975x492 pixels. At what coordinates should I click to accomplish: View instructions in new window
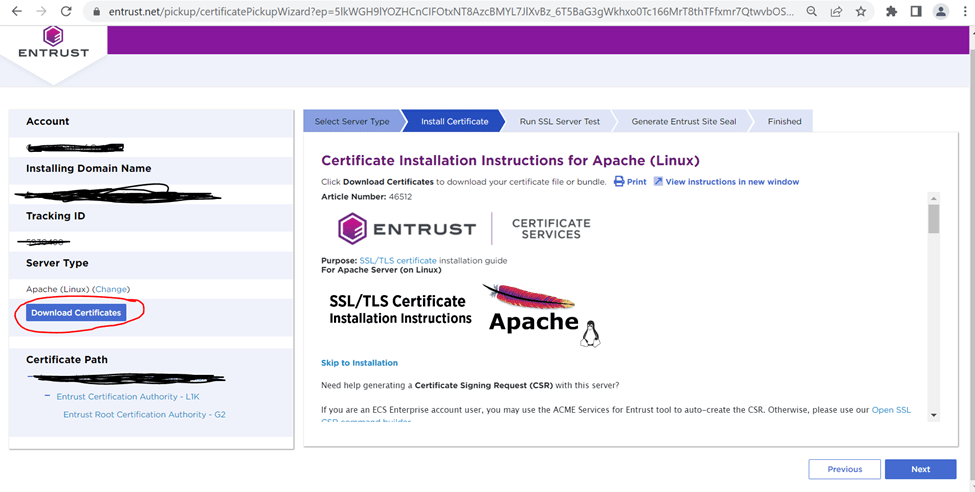point(732,182)
